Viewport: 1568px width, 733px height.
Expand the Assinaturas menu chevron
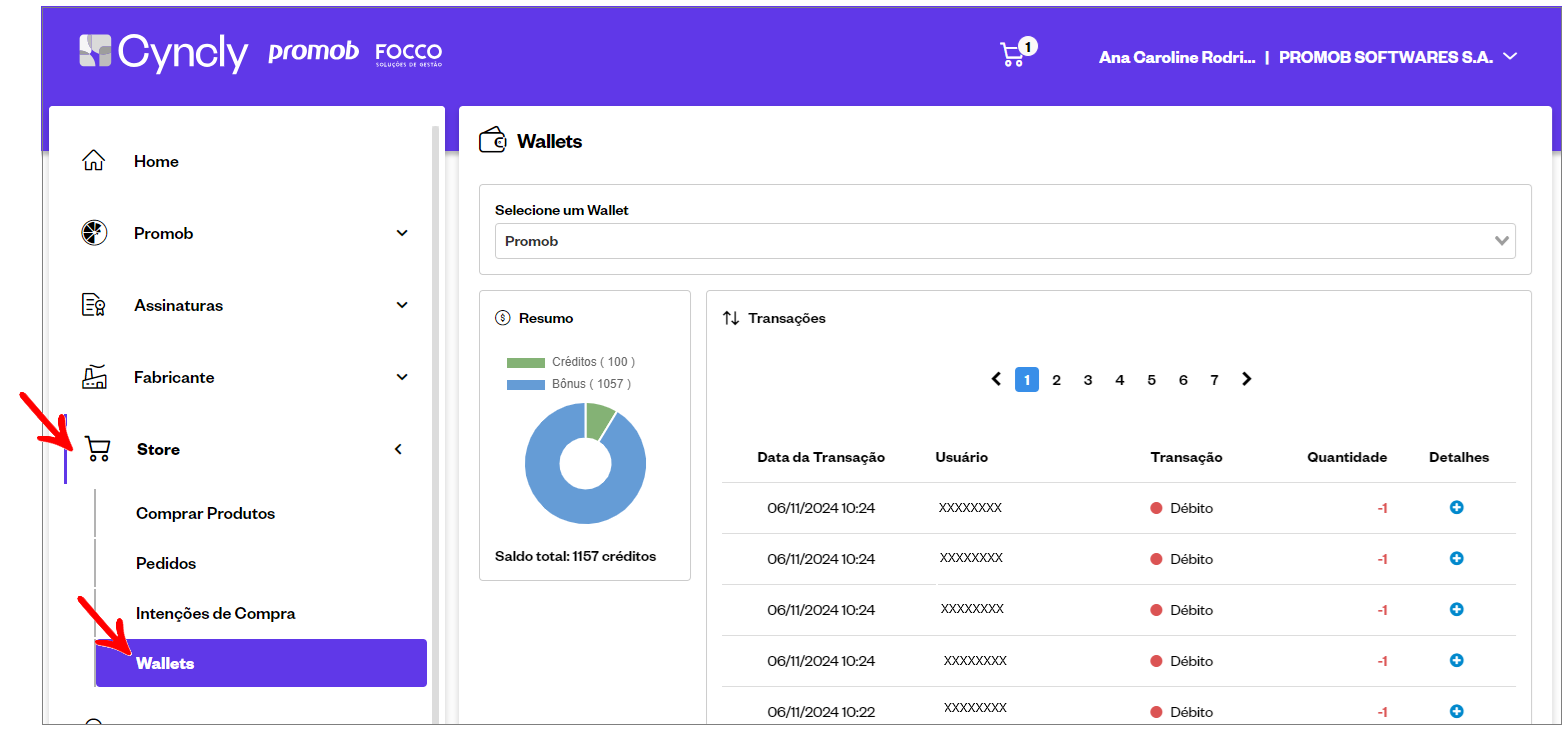(x=402, y=305)
